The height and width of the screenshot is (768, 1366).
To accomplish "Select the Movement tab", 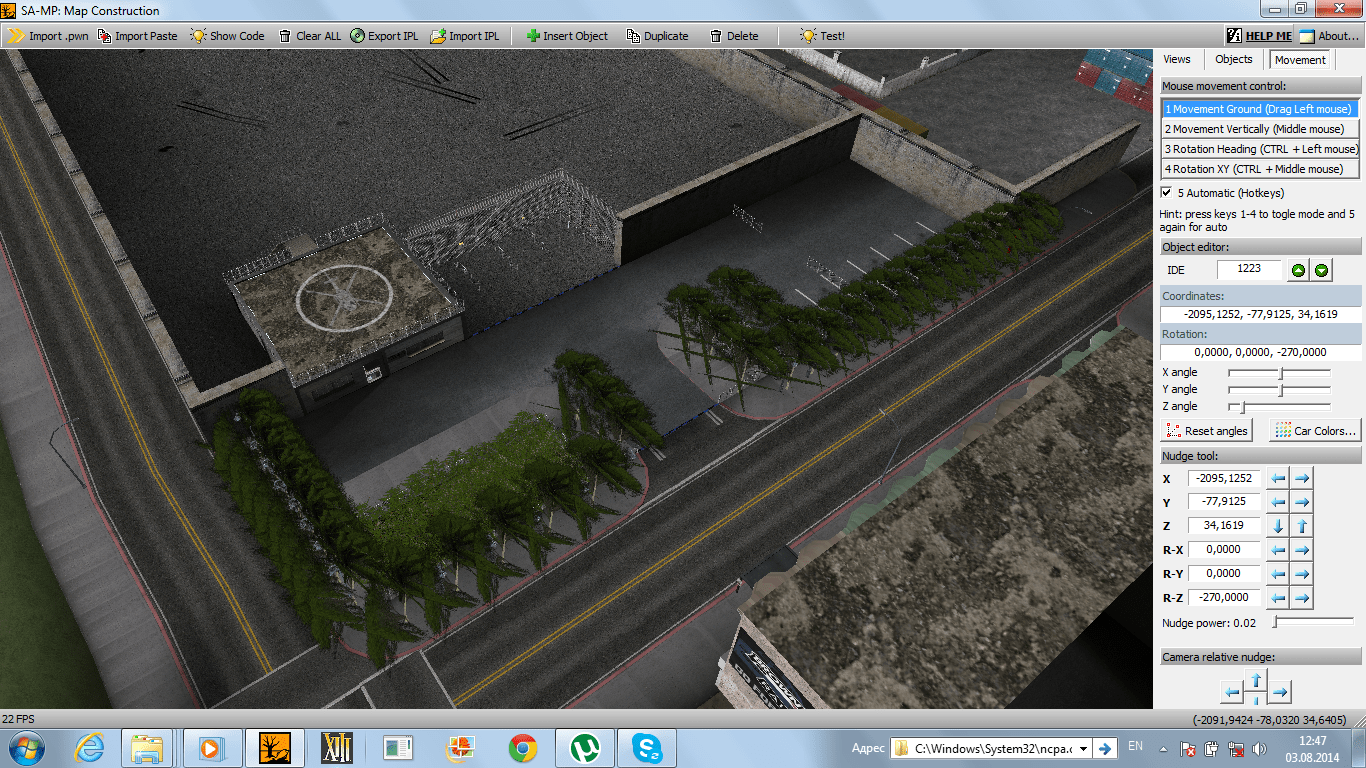I will click(x=1300, y=60).
